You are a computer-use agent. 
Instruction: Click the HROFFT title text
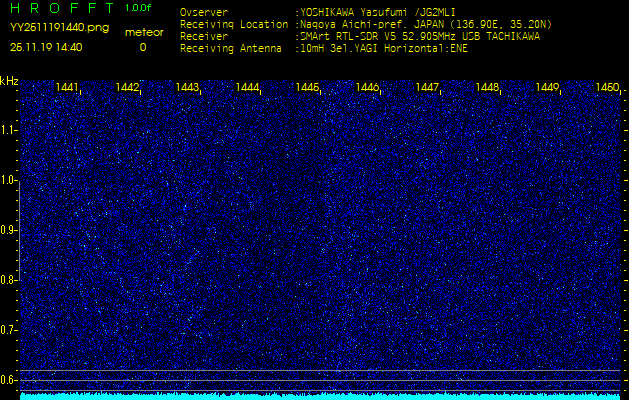pyautogui.click(x=62, y=8)
